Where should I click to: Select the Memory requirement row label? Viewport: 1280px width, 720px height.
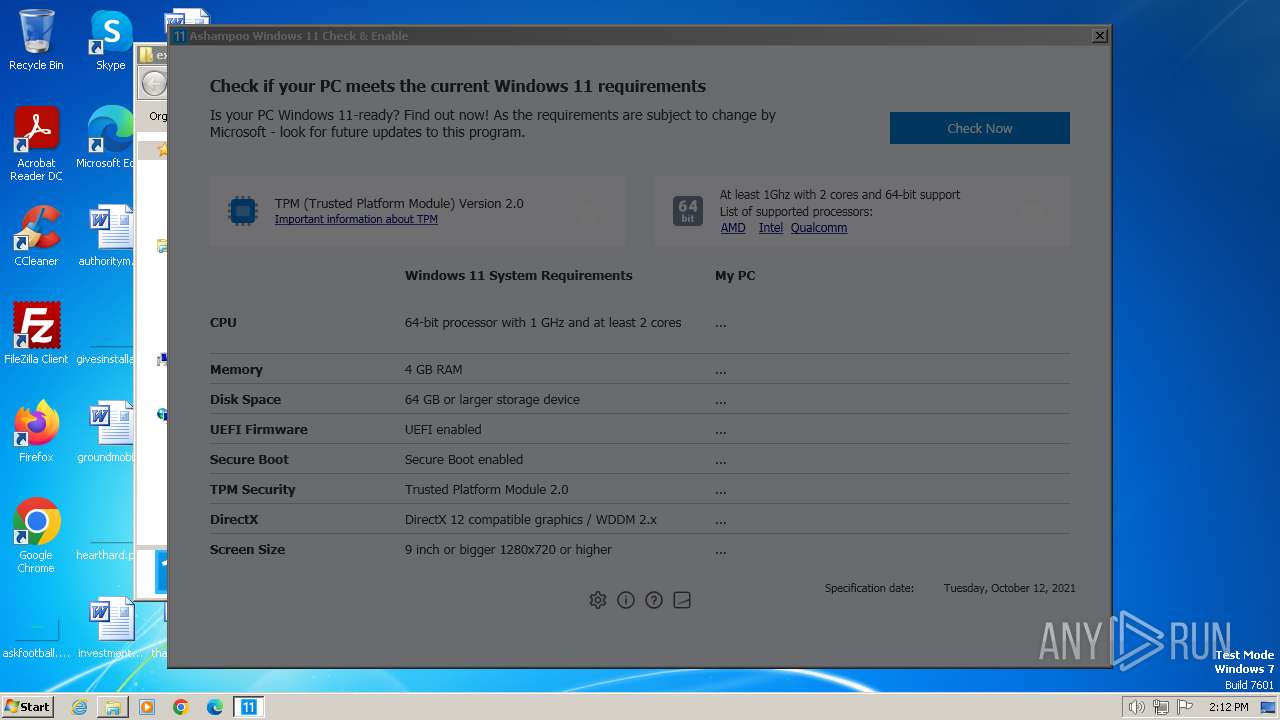coord(236,369)
